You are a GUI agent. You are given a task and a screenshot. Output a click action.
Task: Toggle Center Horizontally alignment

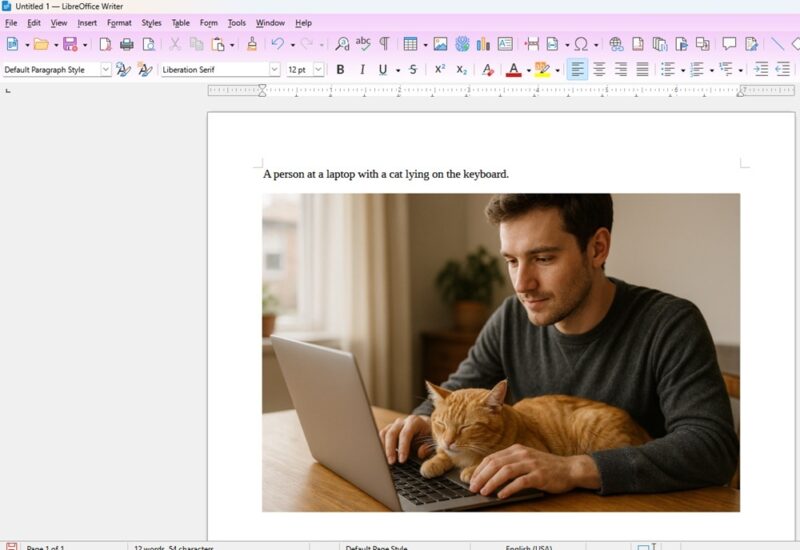tap(599, 70)
